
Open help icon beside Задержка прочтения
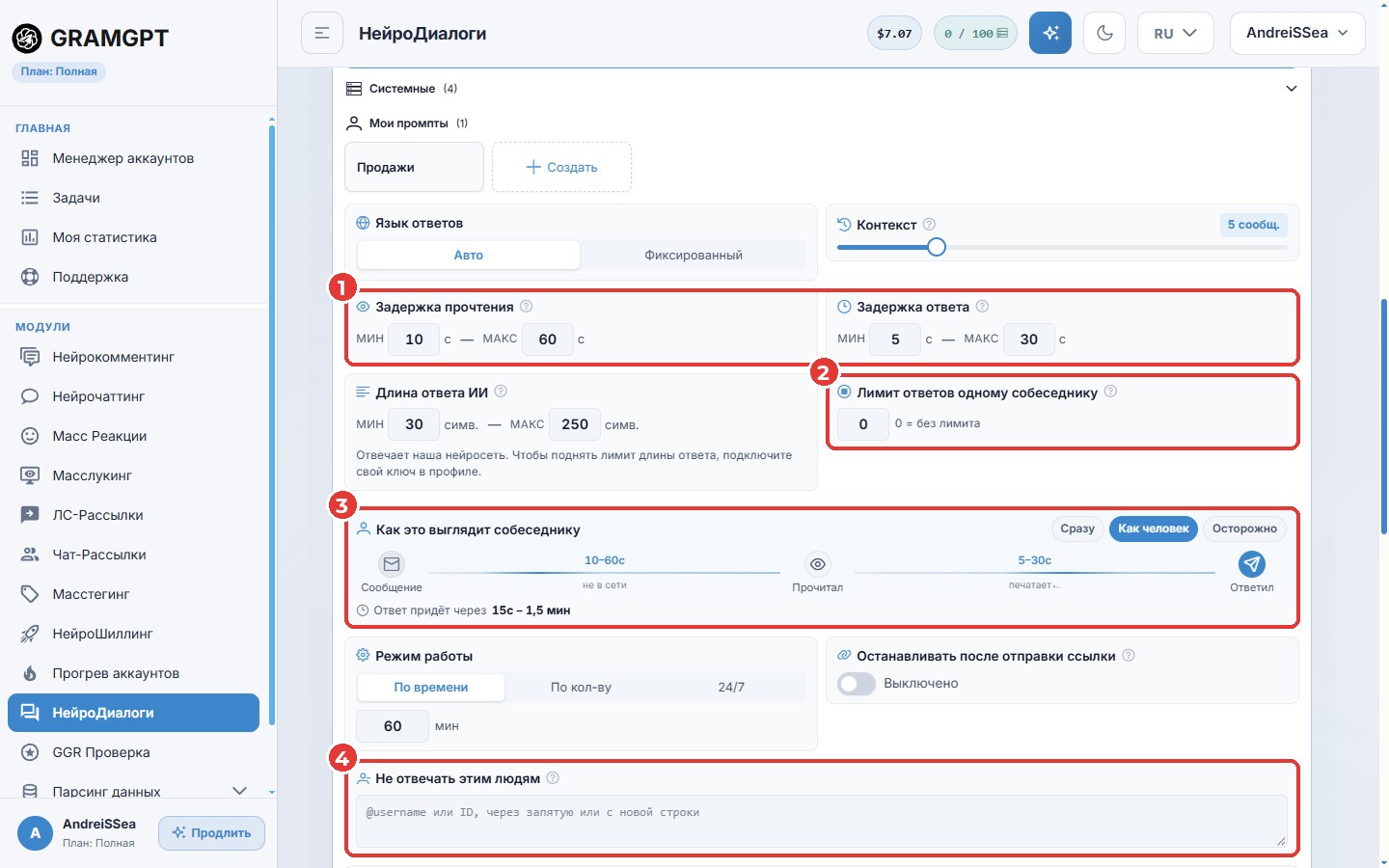point(527,307)
